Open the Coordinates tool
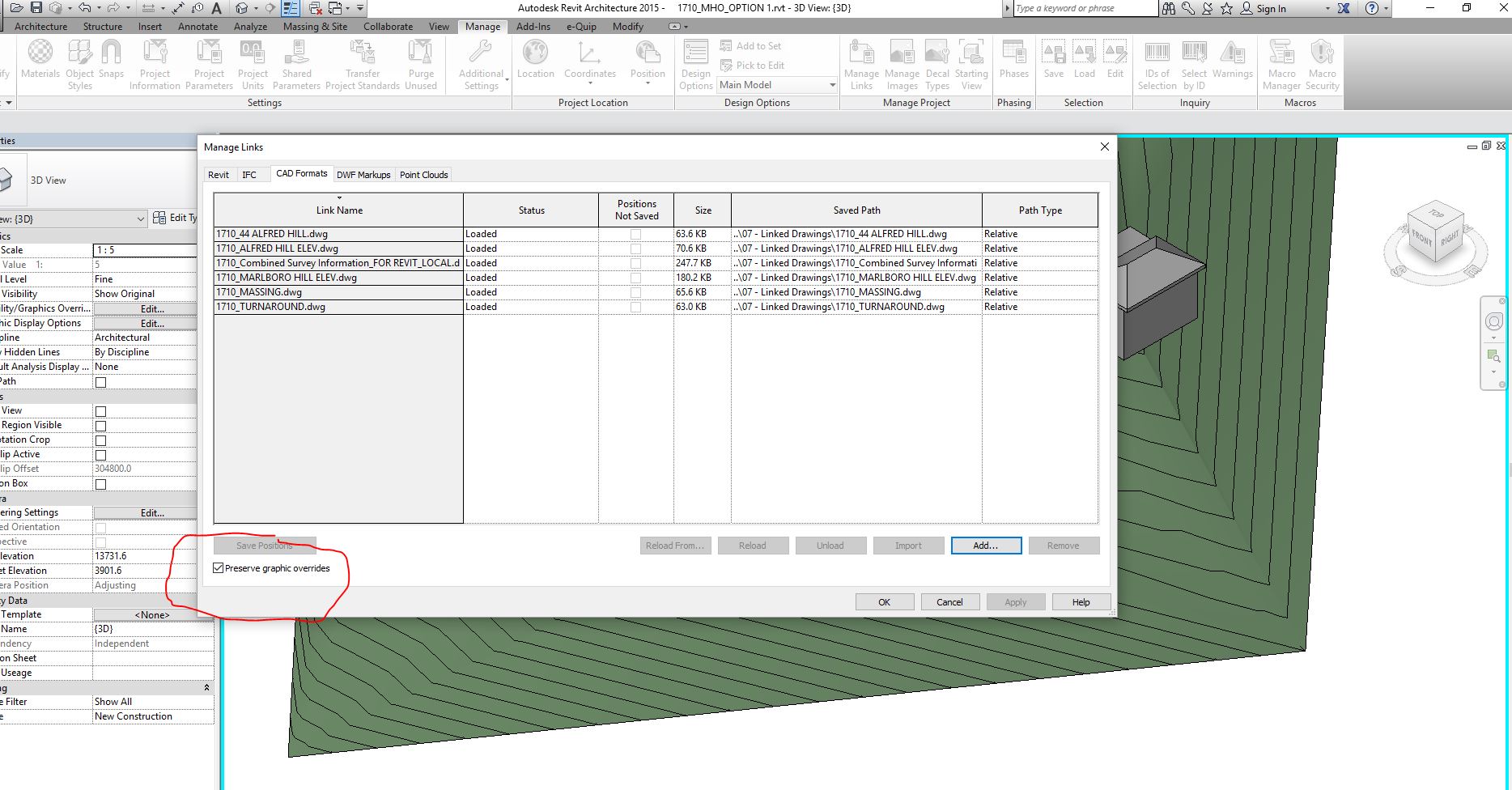 pos(590,63)
